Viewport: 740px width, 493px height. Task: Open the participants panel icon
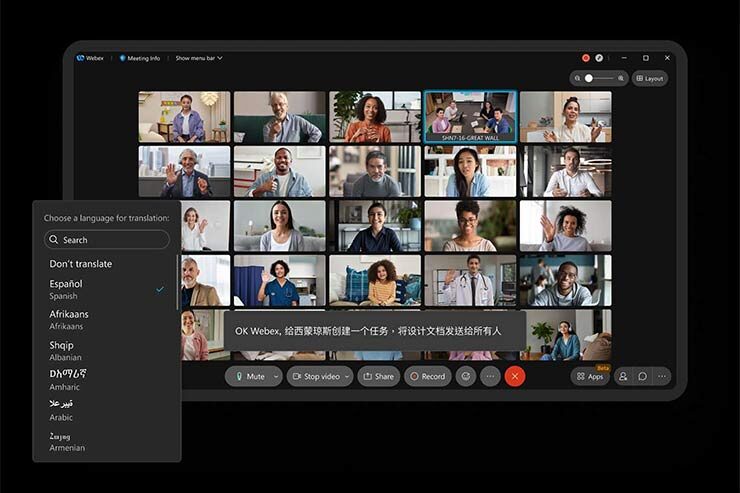623,376
